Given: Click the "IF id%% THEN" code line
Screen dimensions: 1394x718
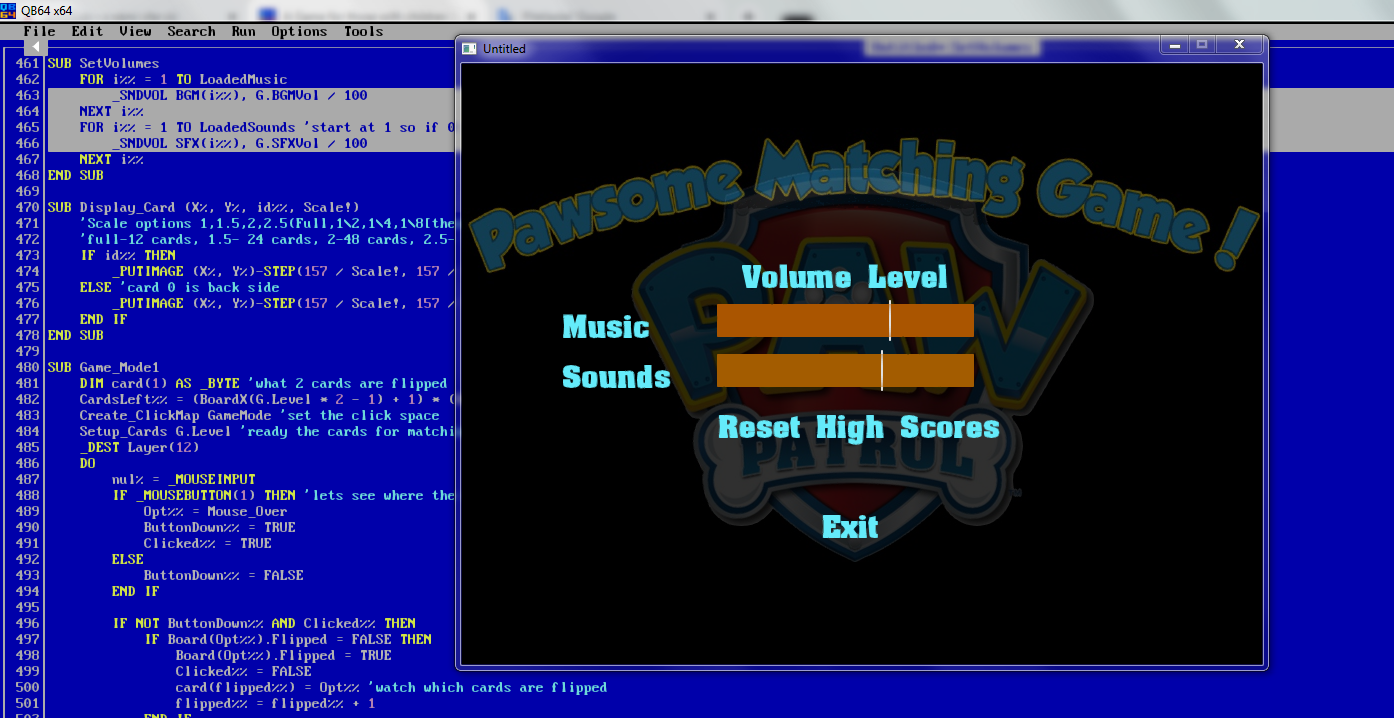Looking at the screenshot, I should pos(127,255).
